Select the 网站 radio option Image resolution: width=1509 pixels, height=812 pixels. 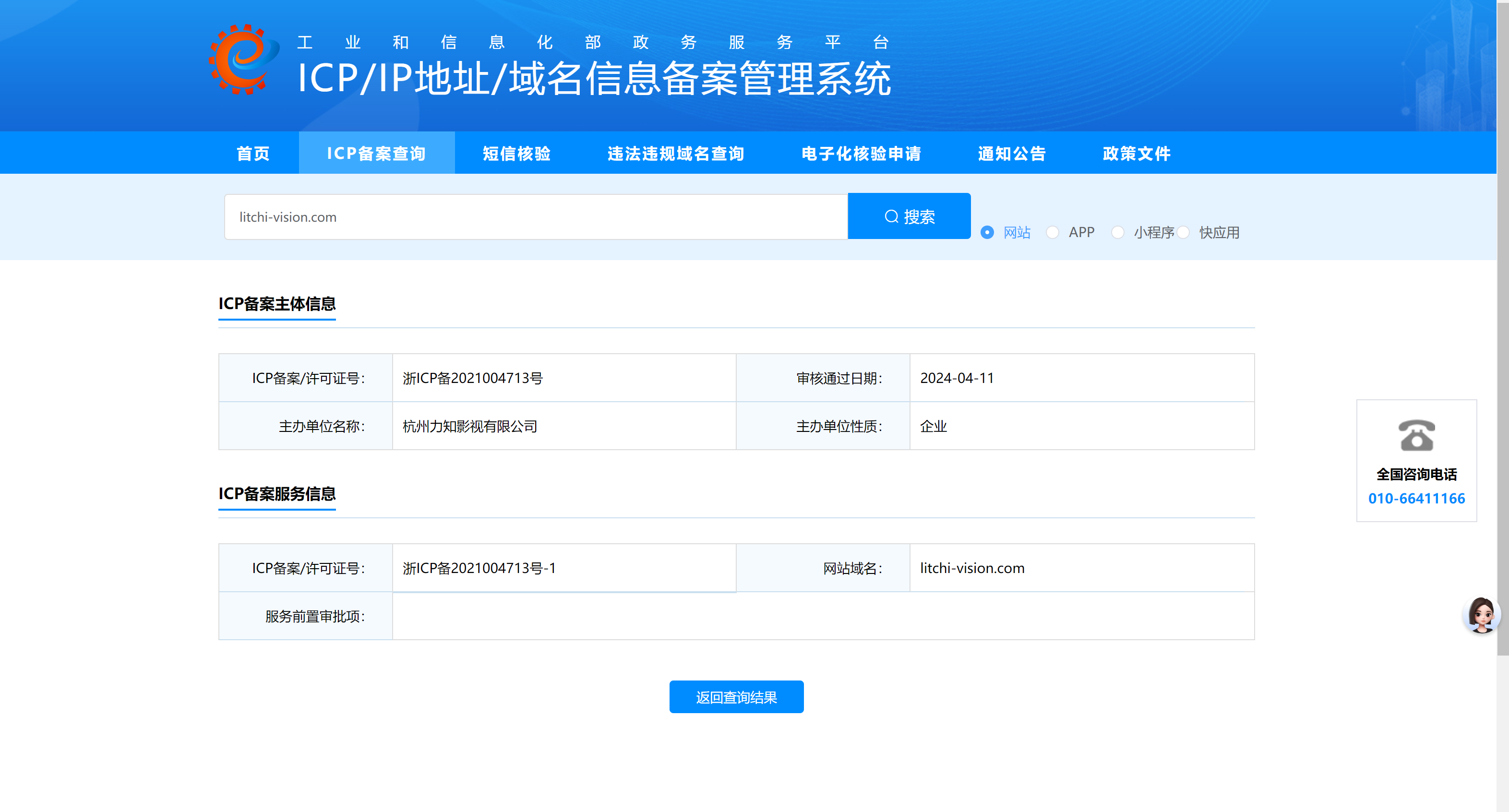pos(987,233)
